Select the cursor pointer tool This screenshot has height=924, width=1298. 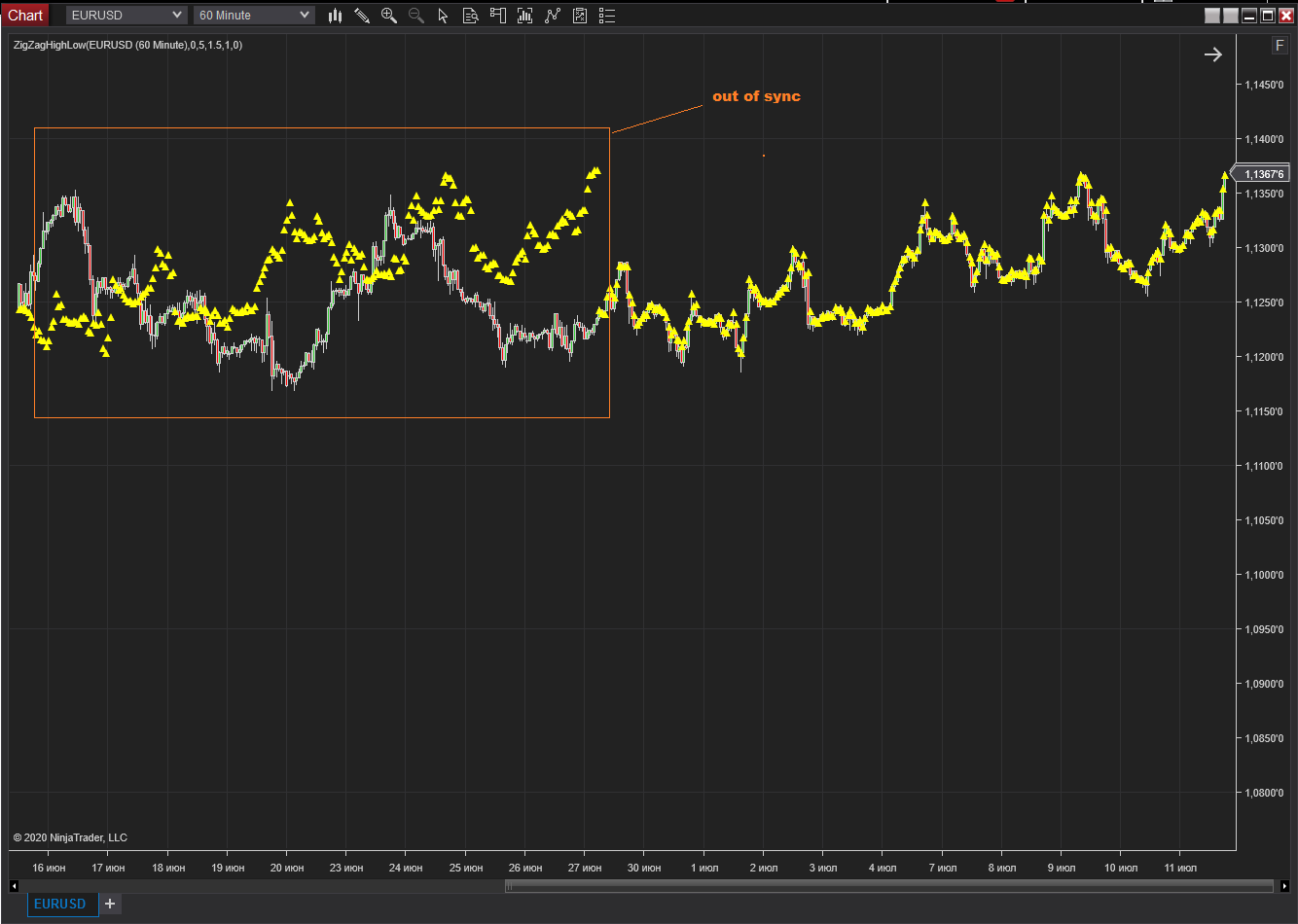pyautogui.click(x=444, y=16)
